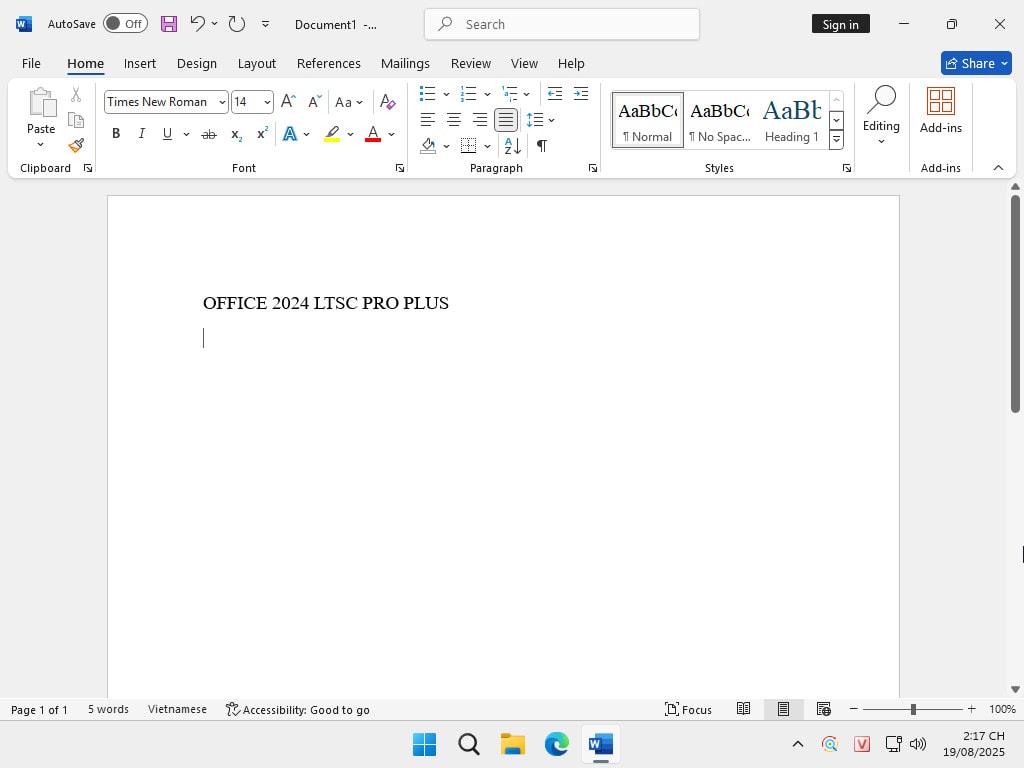Image resolution: width=1024 pixels, height=768 pixels.
Task: Expand Styles gallery More button
Action: pos(837,139)
